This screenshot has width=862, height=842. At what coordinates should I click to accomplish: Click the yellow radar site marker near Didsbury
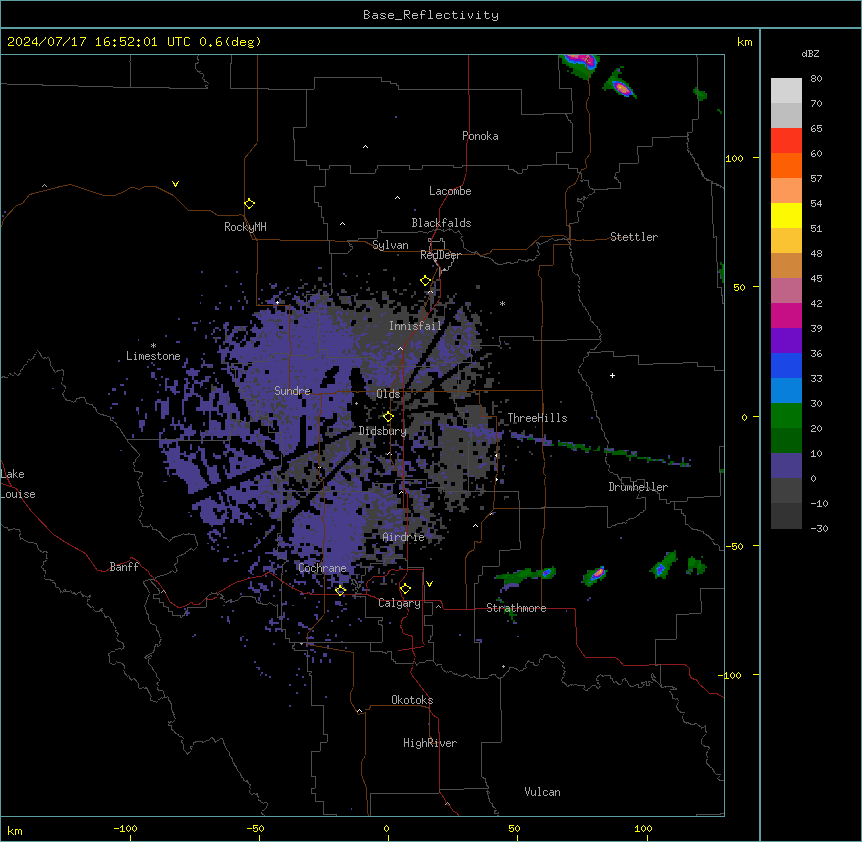coord(388,416)
